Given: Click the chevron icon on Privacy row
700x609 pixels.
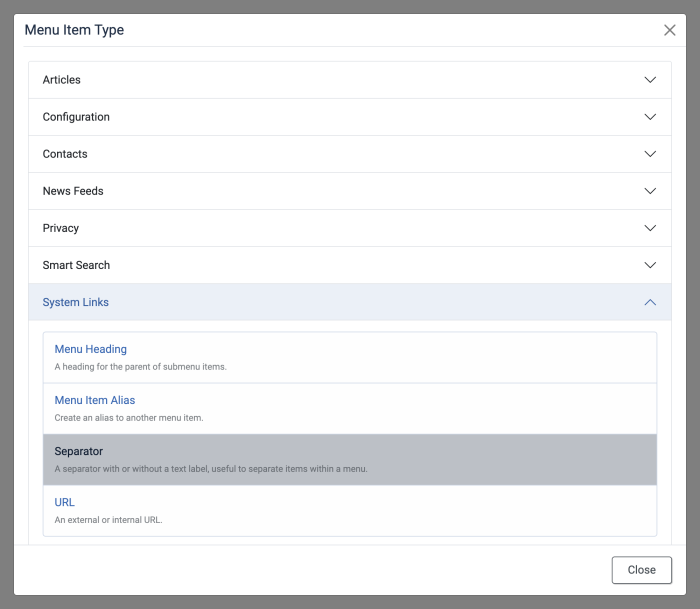Looking at the screenshot, I should point(650,228).
